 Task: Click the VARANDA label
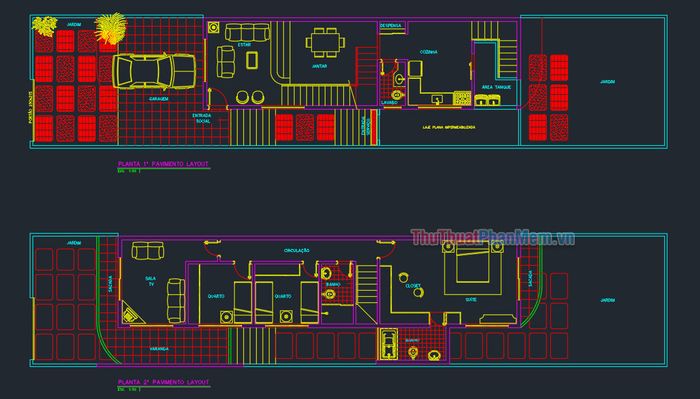click(x=159, y=349)
